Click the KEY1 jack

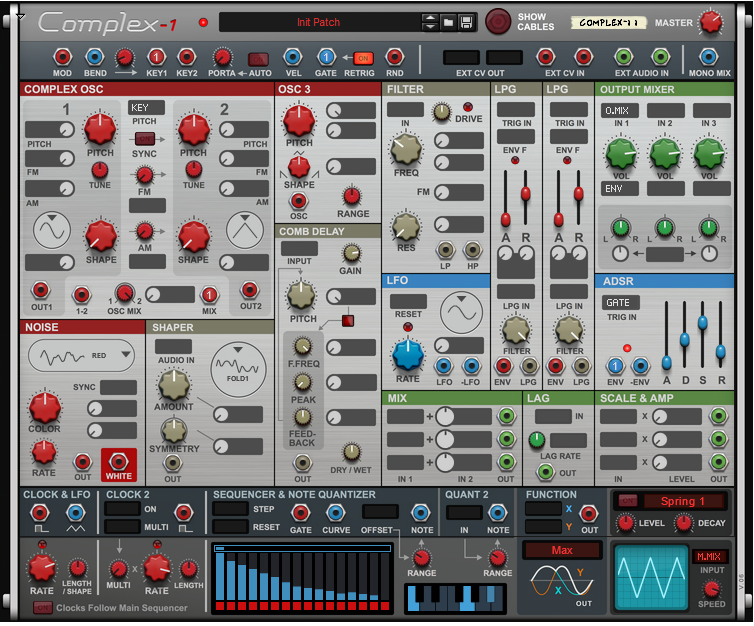(156, 57)
